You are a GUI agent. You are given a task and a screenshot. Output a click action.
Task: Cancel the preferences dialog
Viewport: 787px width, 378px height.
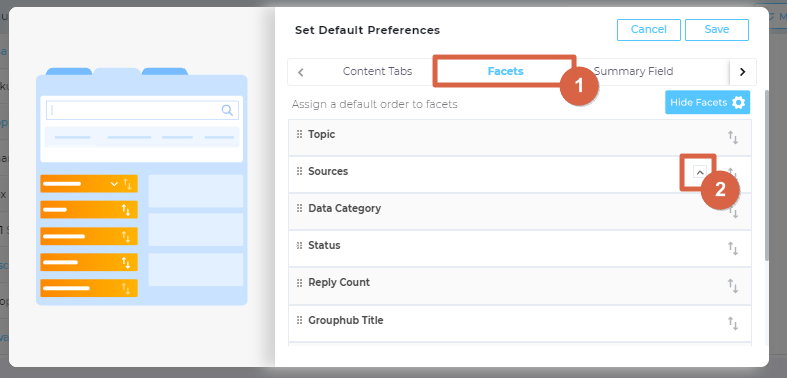click(648, 30)
